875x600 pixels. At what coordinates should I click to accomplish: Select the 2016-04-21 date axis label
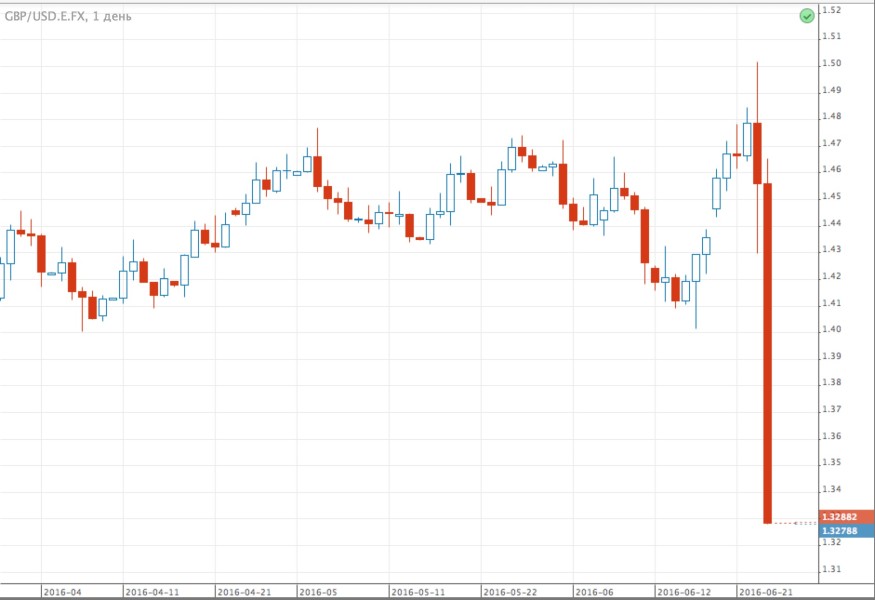pos(244,591)
